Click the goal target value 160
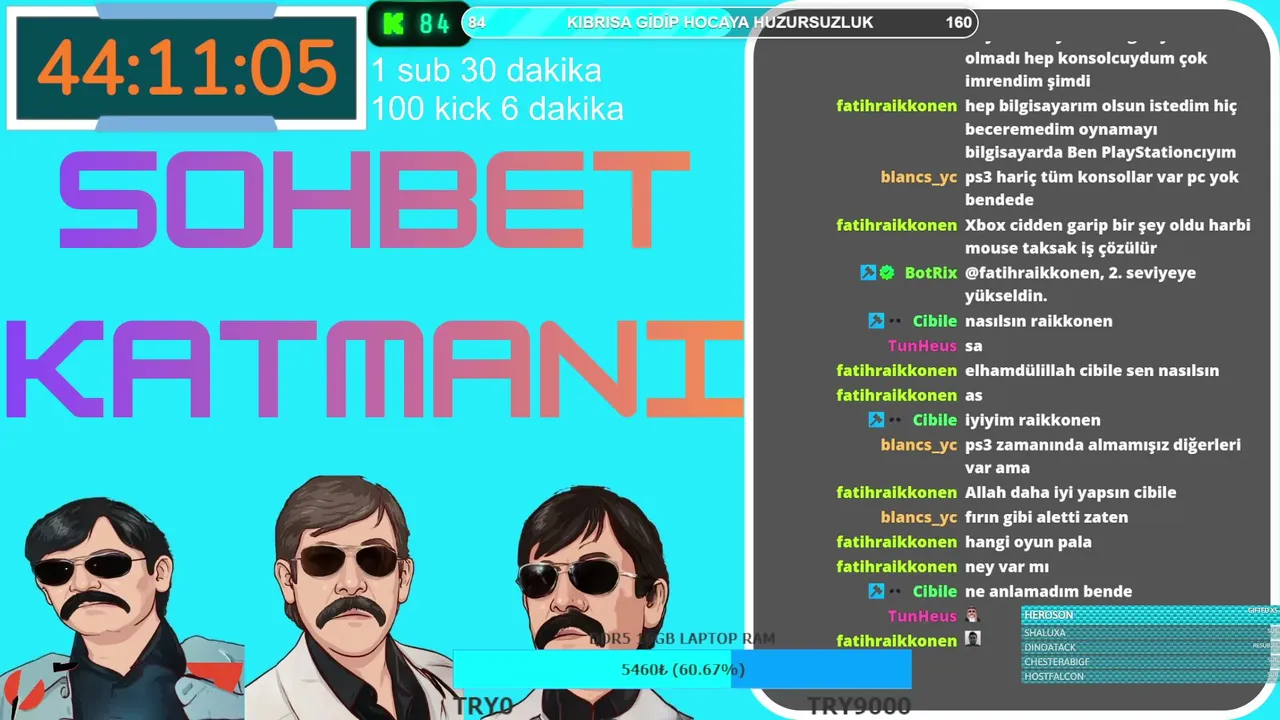Image resolution: width=1280 pixels, height=720 pixels. [958, 23]
